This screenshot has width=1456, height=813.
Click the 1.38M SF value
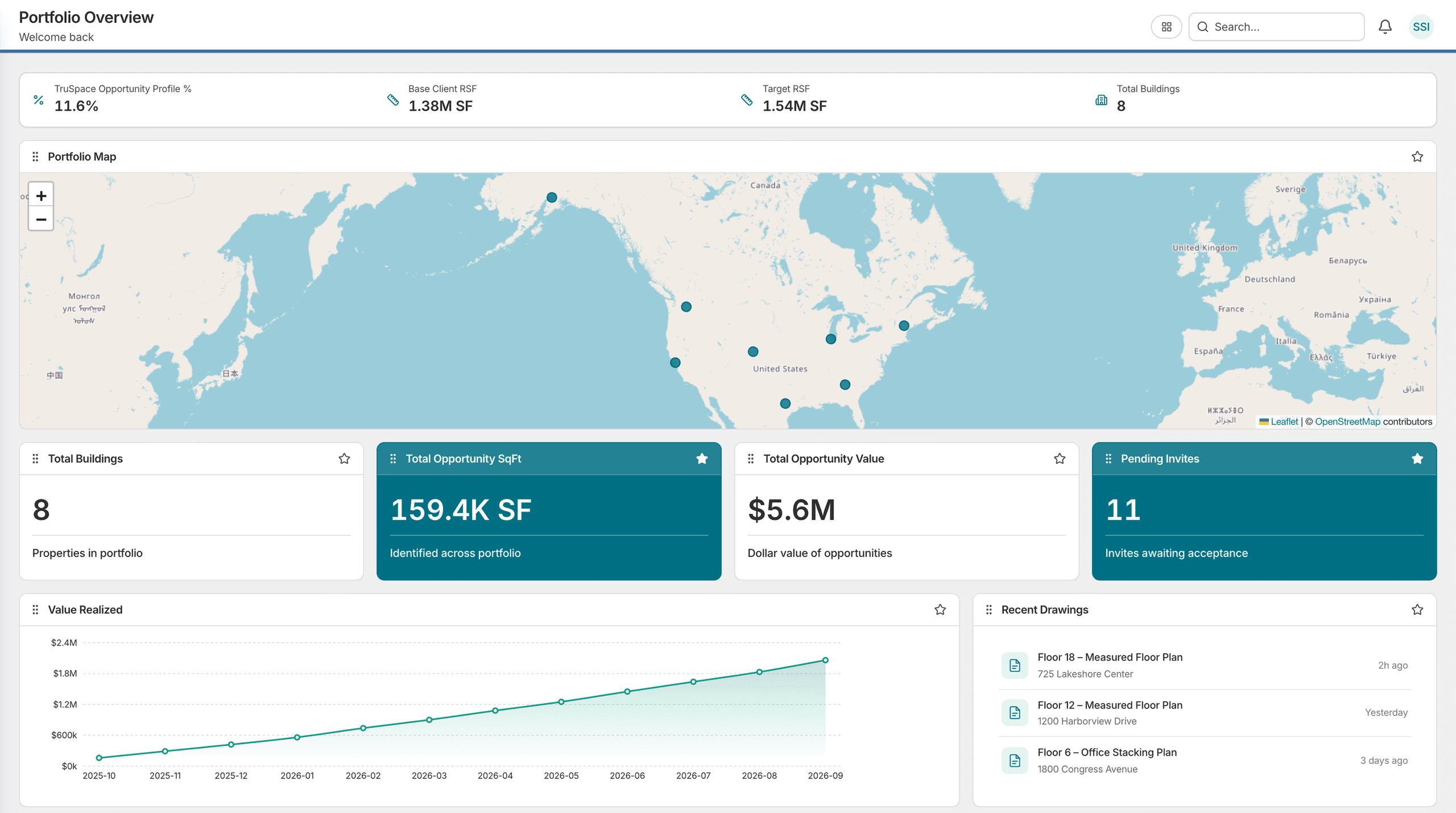(440, 106)
